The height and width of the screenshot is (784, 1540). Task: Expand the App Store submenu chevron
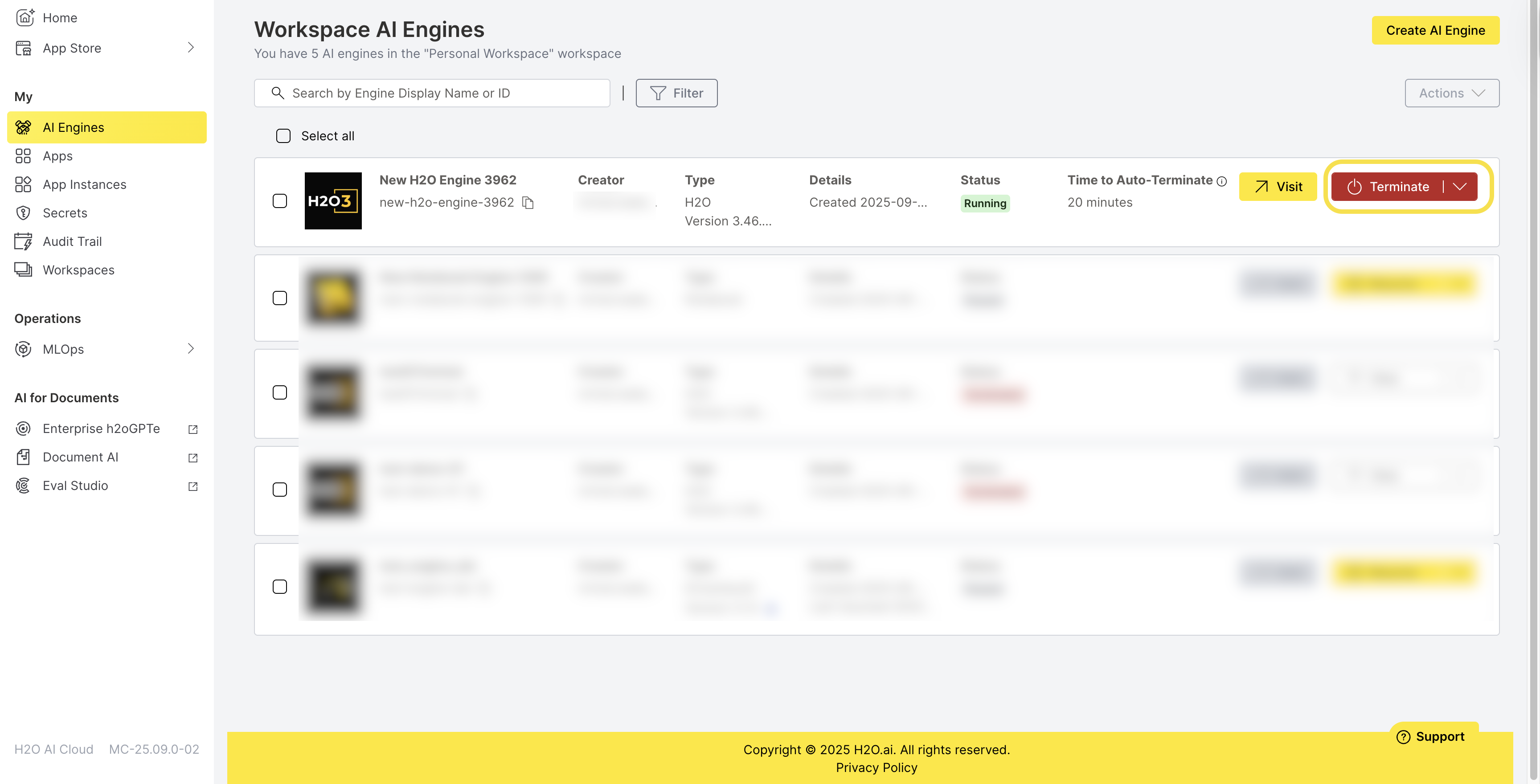click(x=191, y=48)
